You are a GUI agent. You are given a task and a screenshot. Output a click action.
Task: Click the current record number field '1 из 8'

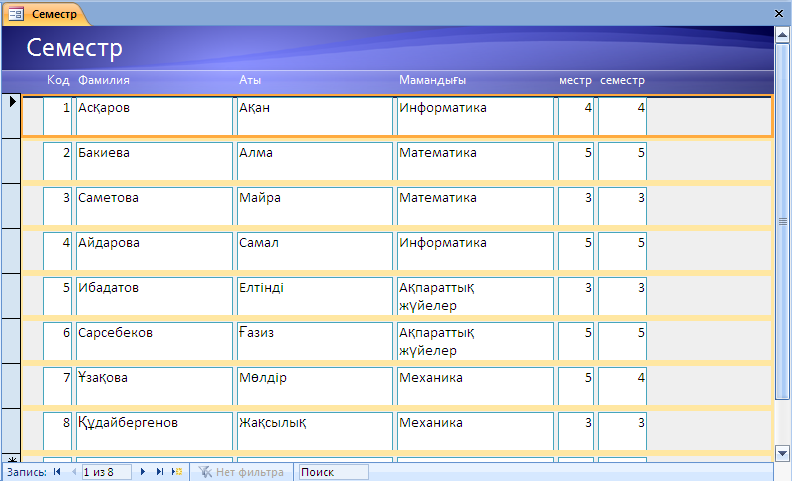tap(106, 472)
